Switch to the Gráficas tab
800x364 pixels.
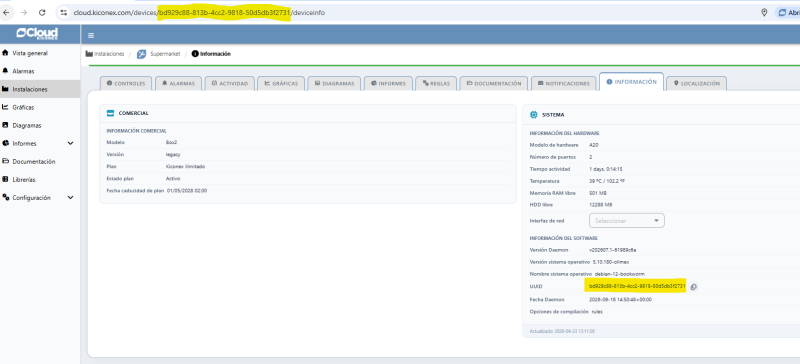(x=281, y=83)
